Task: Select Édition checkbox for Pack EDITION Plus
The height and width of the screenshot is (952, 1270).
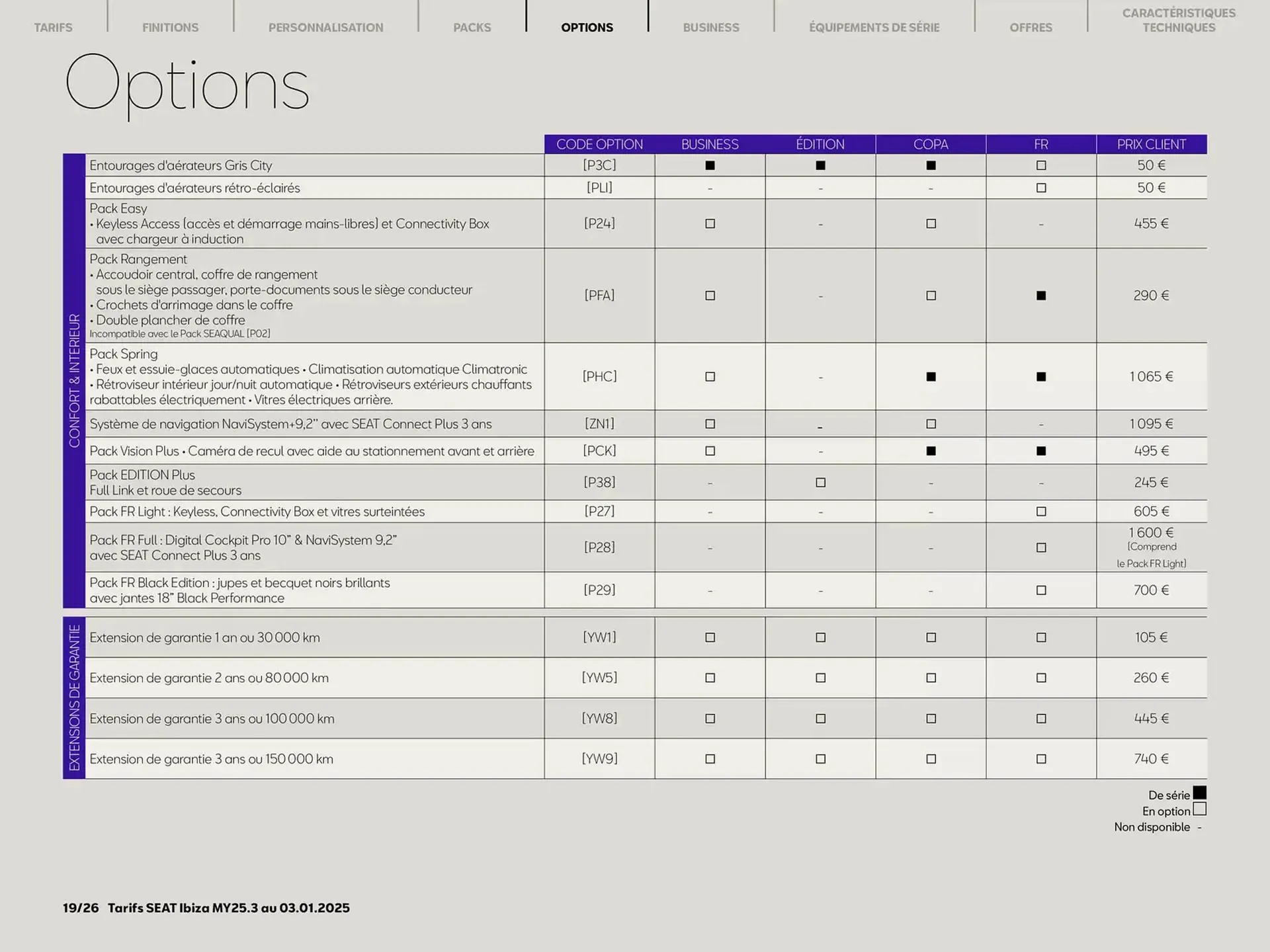Action: (820, 483)
